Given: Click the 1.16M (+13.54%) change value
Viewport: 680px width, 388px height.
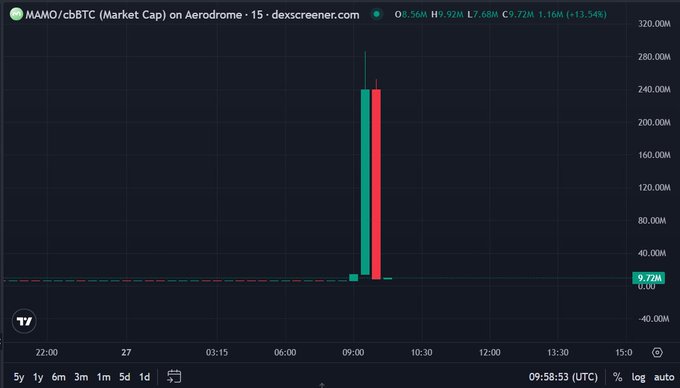Looking at the screenshot, I should pyautogui.click(x=572, y=15).
